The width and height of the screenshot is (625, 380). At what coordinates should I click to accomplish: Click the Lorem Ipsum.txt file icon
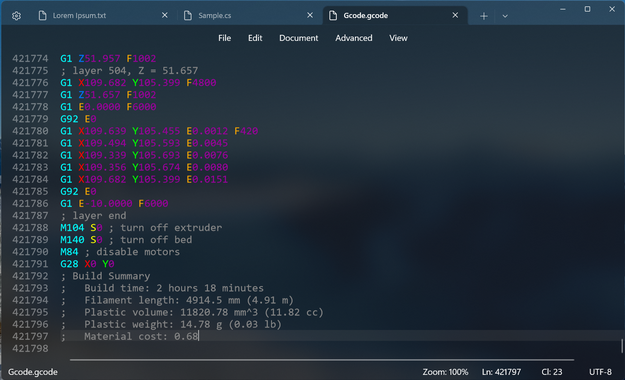click(x=42, y=16)
